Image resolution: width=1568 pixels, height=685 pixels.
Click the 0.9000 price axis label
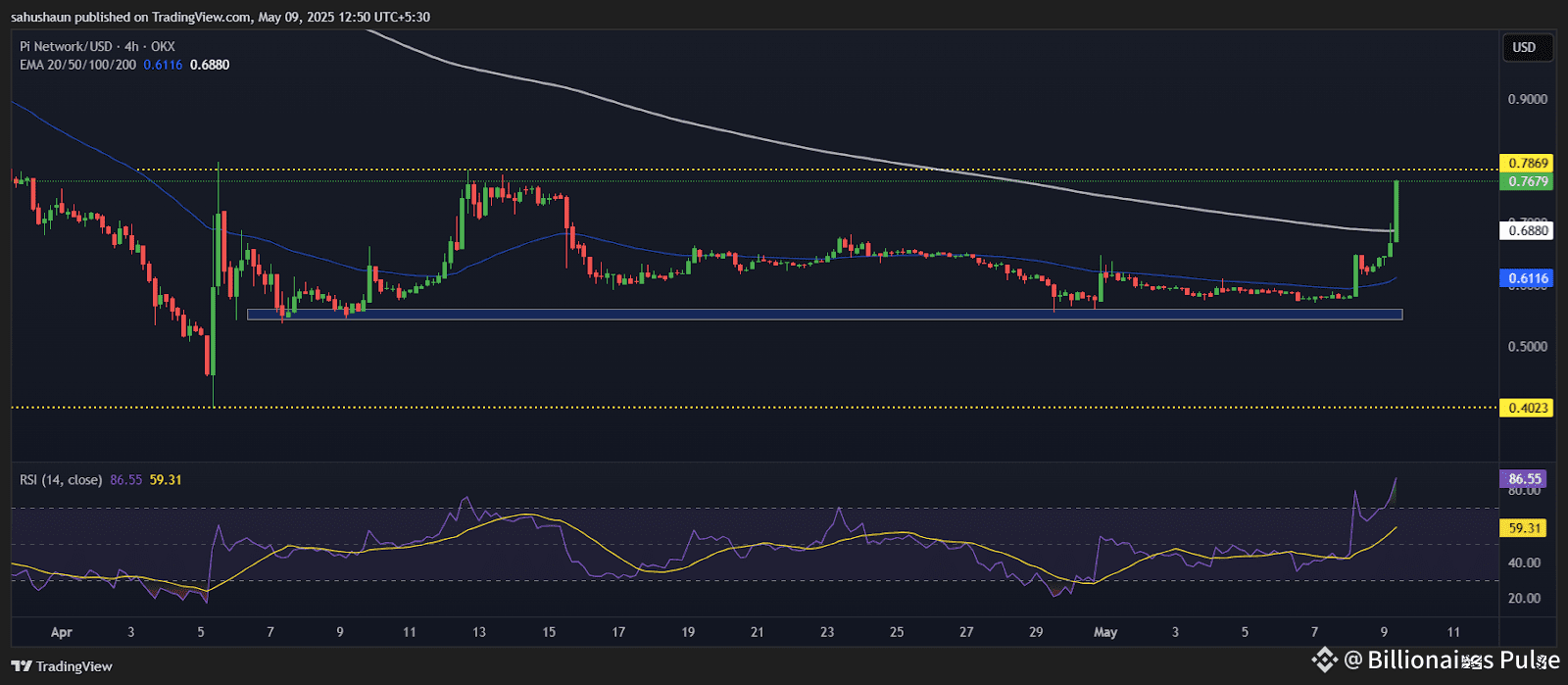[1528, 100]
